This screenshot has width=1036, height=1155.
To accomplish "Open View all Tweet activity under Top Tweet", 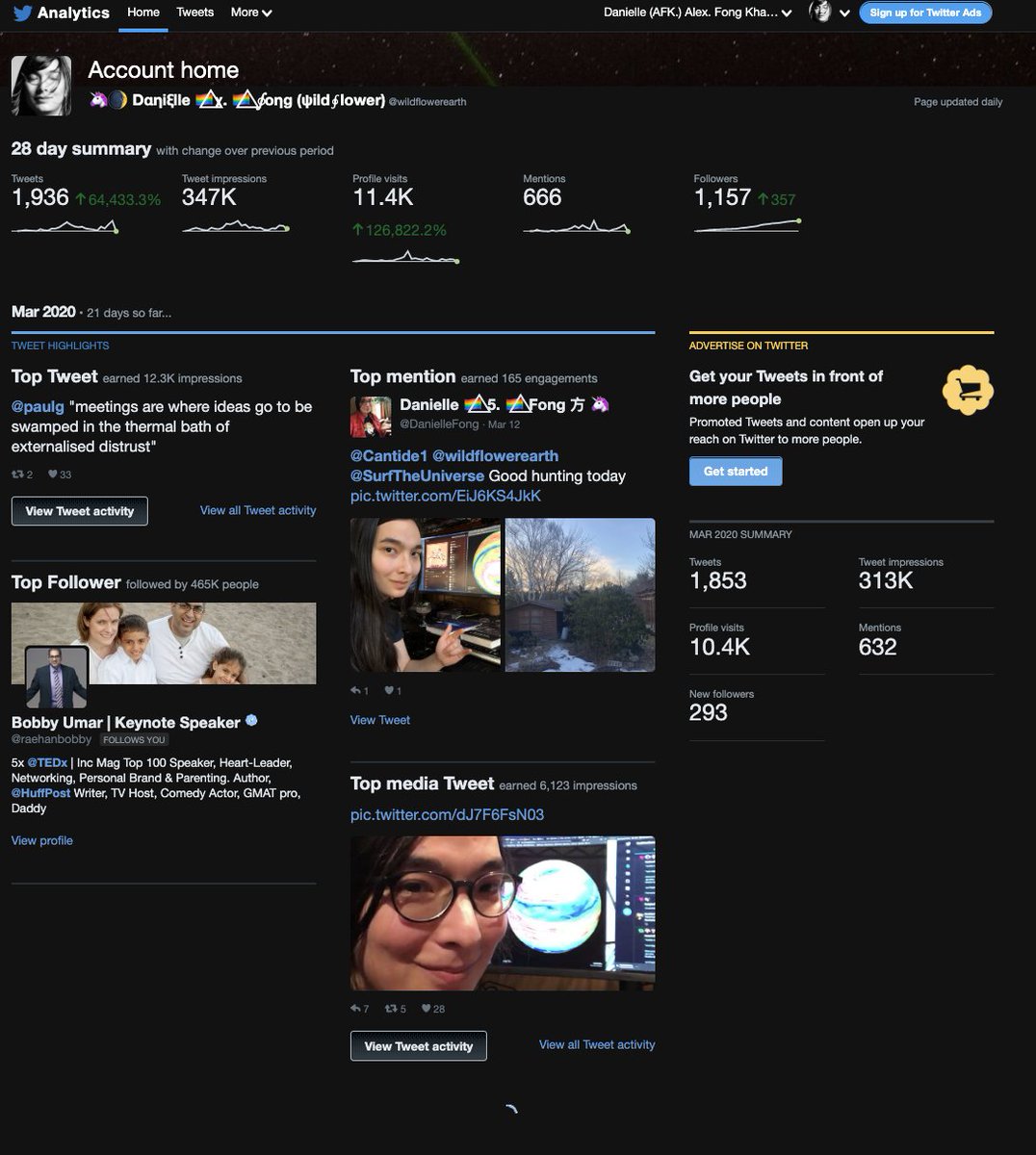I will (258, 510).
